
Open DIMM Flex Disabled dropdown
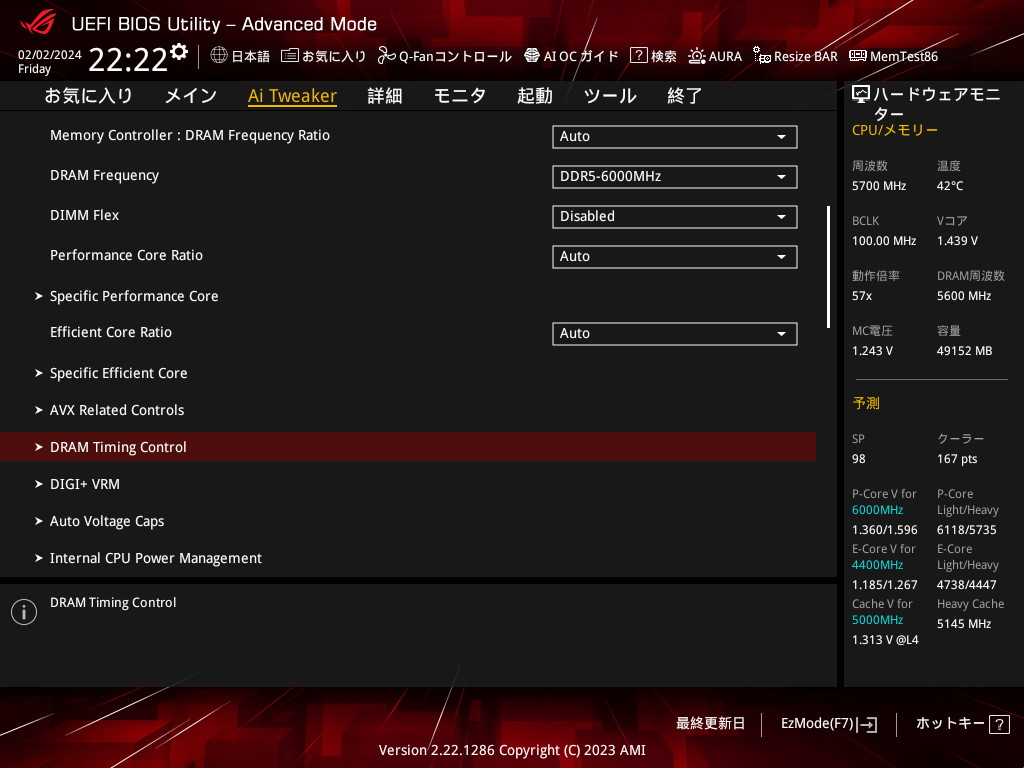point(675,217)
